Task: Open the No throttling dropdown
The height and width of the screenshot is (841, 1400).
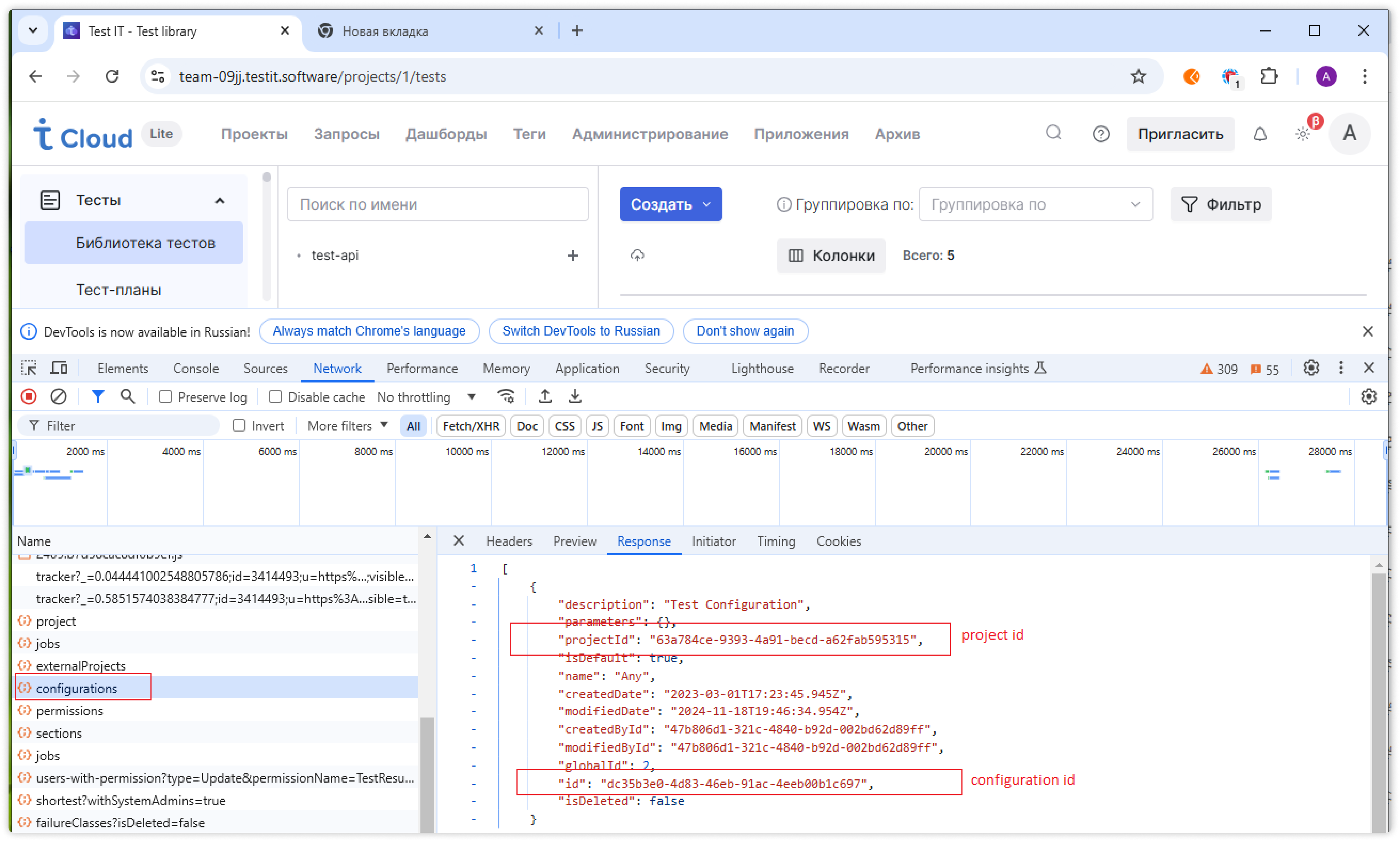Action: pos(426,397)
